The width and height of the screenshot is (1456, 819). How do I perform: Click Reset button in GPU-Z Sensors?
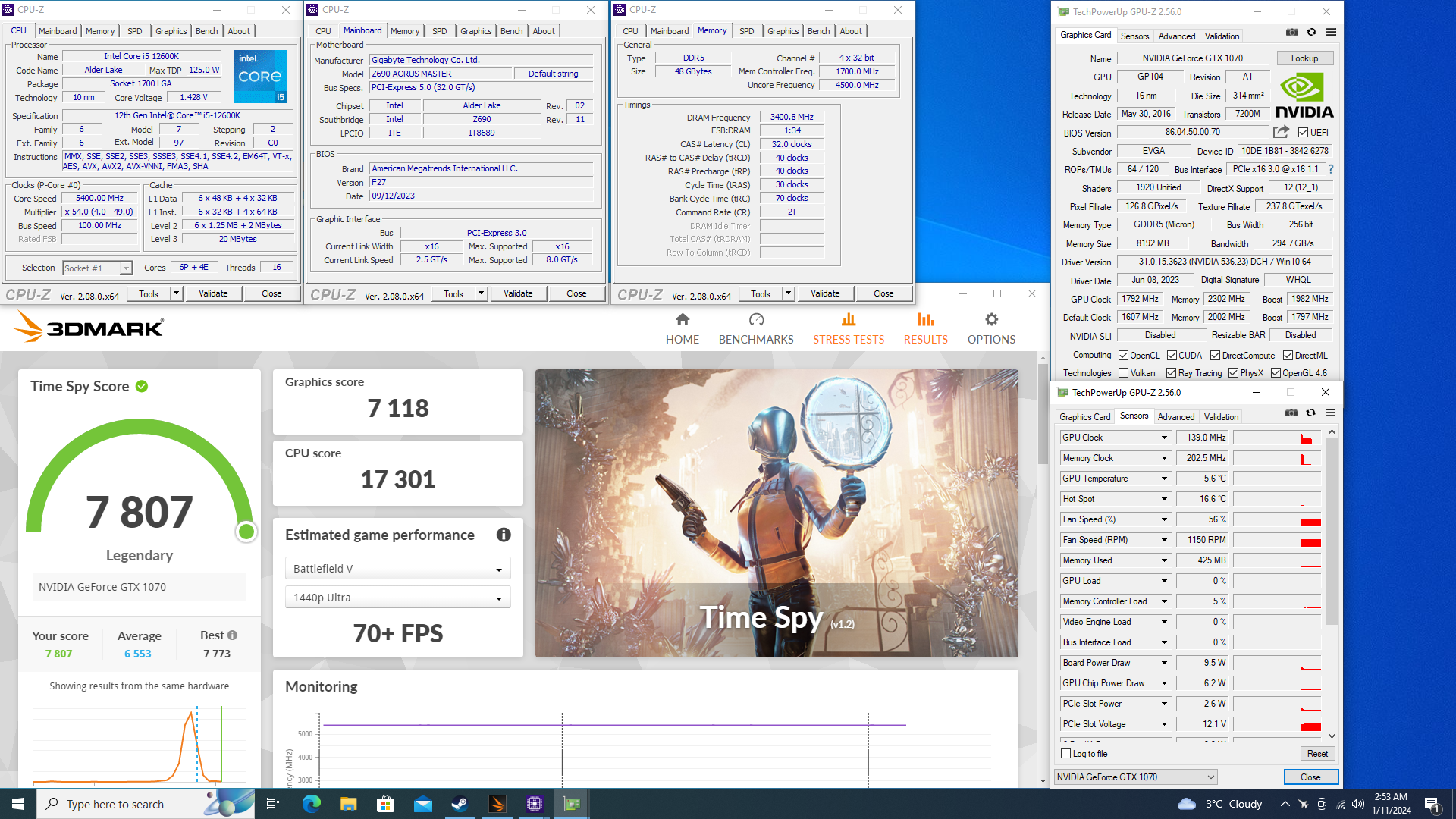pyautogui.click(x=1317, y=754)
